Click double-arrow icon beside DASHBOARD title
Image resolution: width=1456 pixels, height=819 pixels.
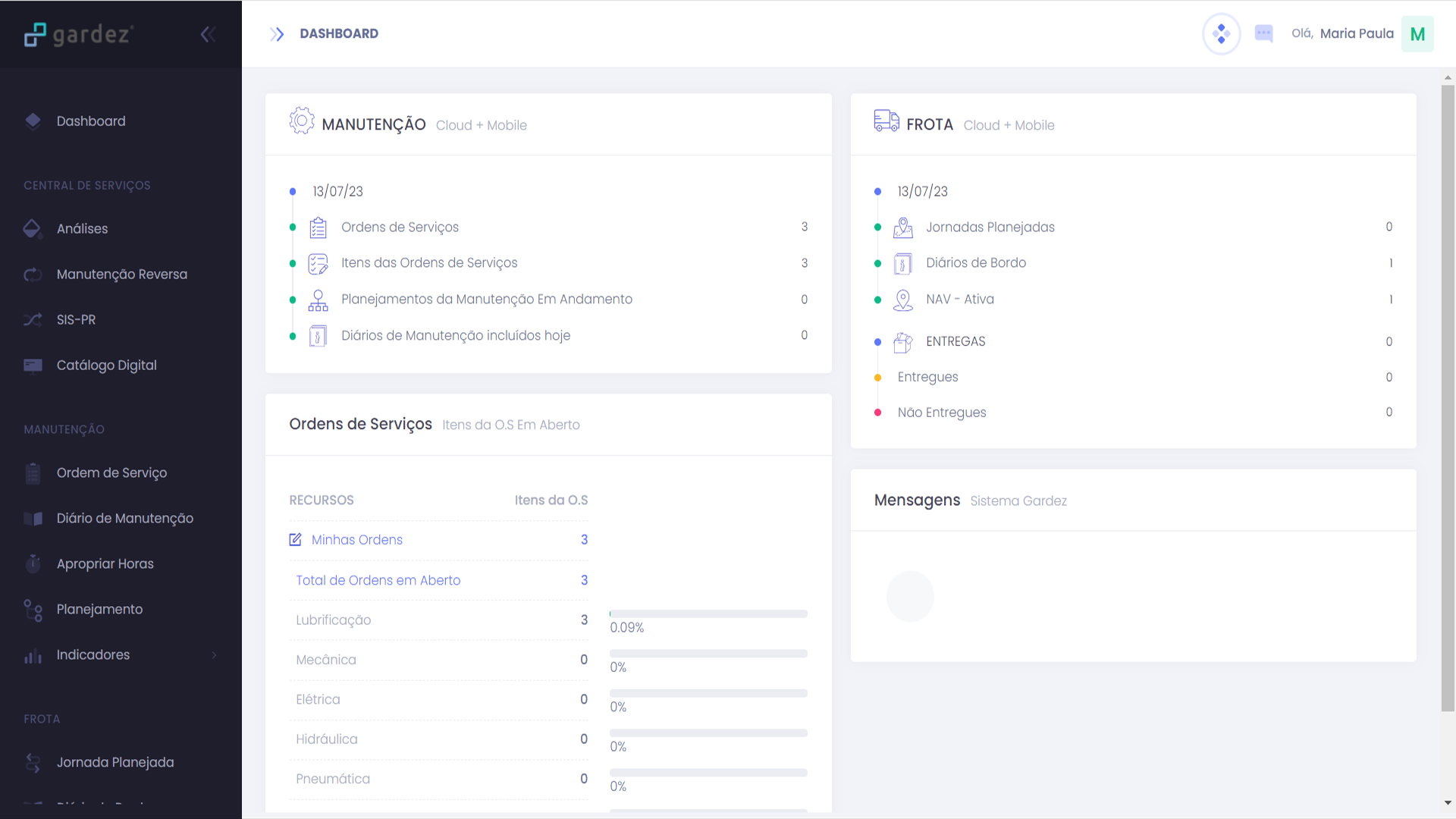point(277,34)
